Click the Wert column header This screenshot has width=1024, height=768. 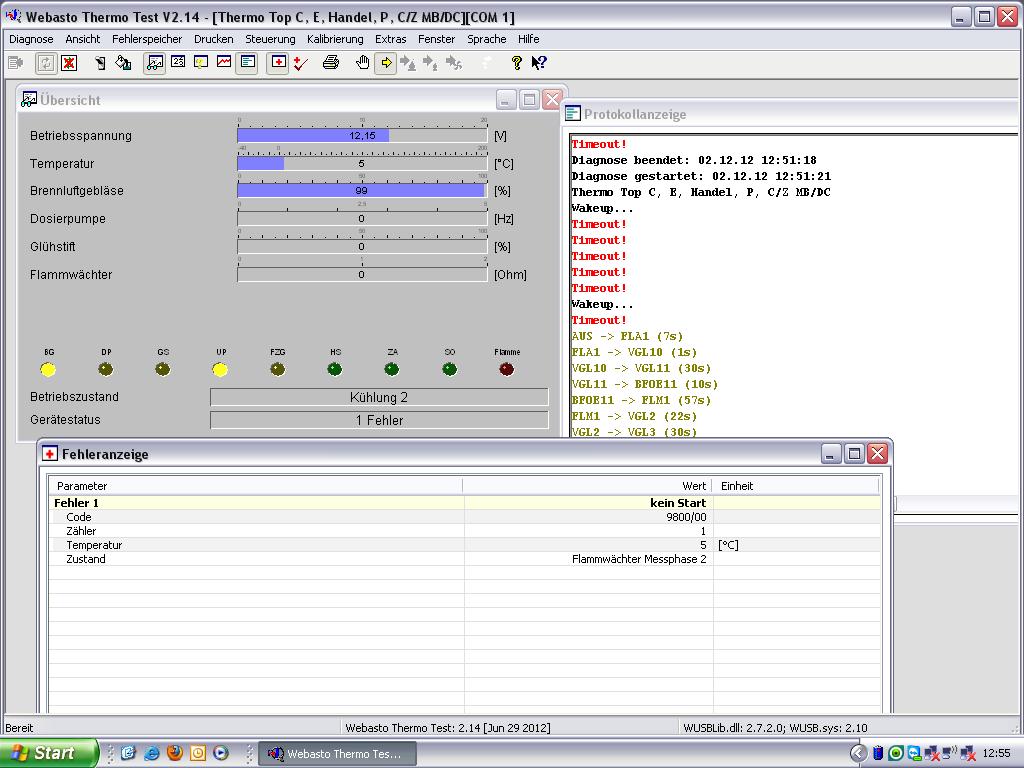pyautogui.click(x=587, y=486)
